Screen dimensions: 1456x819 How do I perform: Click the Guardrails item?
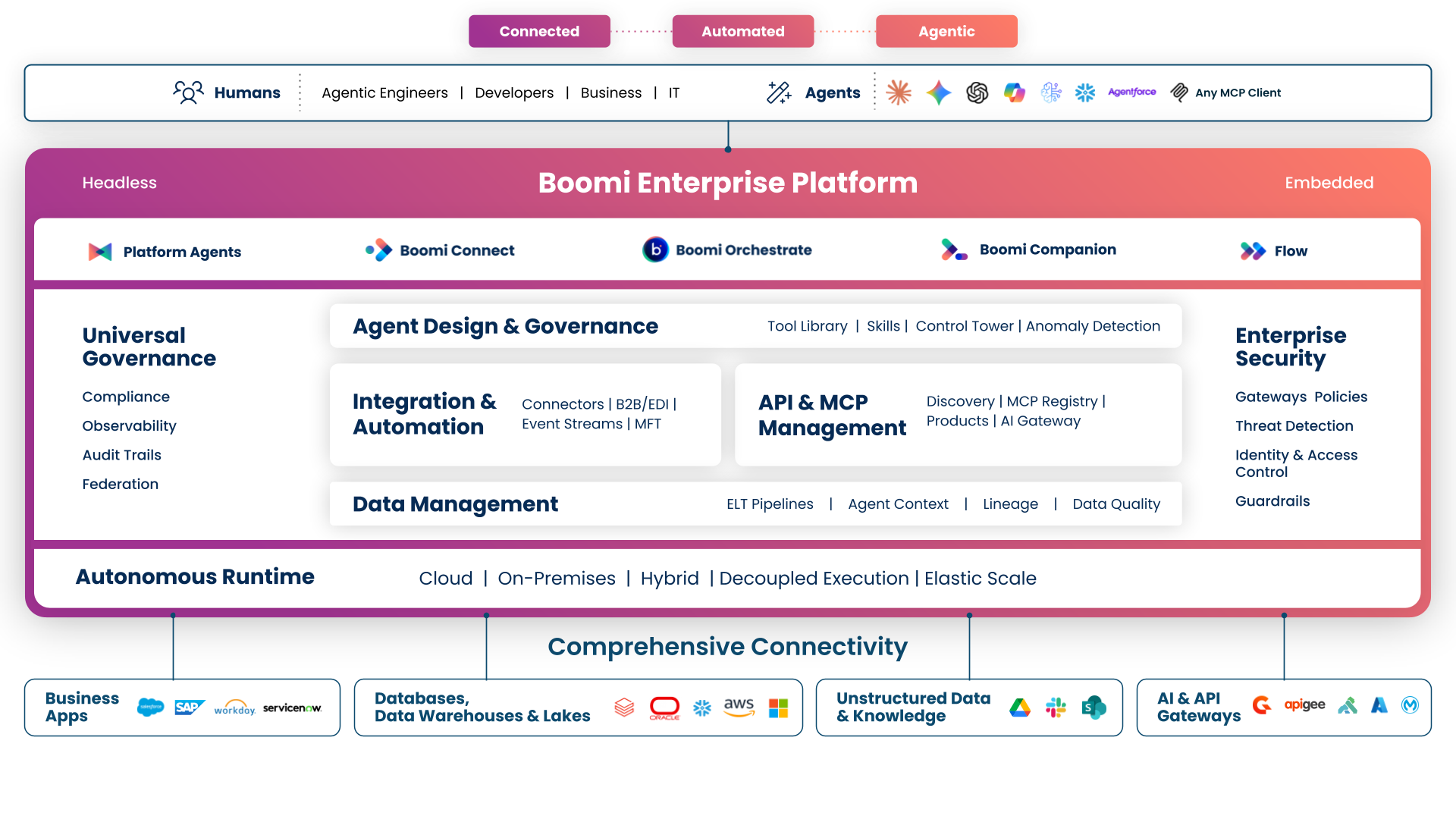point(1272,501)
